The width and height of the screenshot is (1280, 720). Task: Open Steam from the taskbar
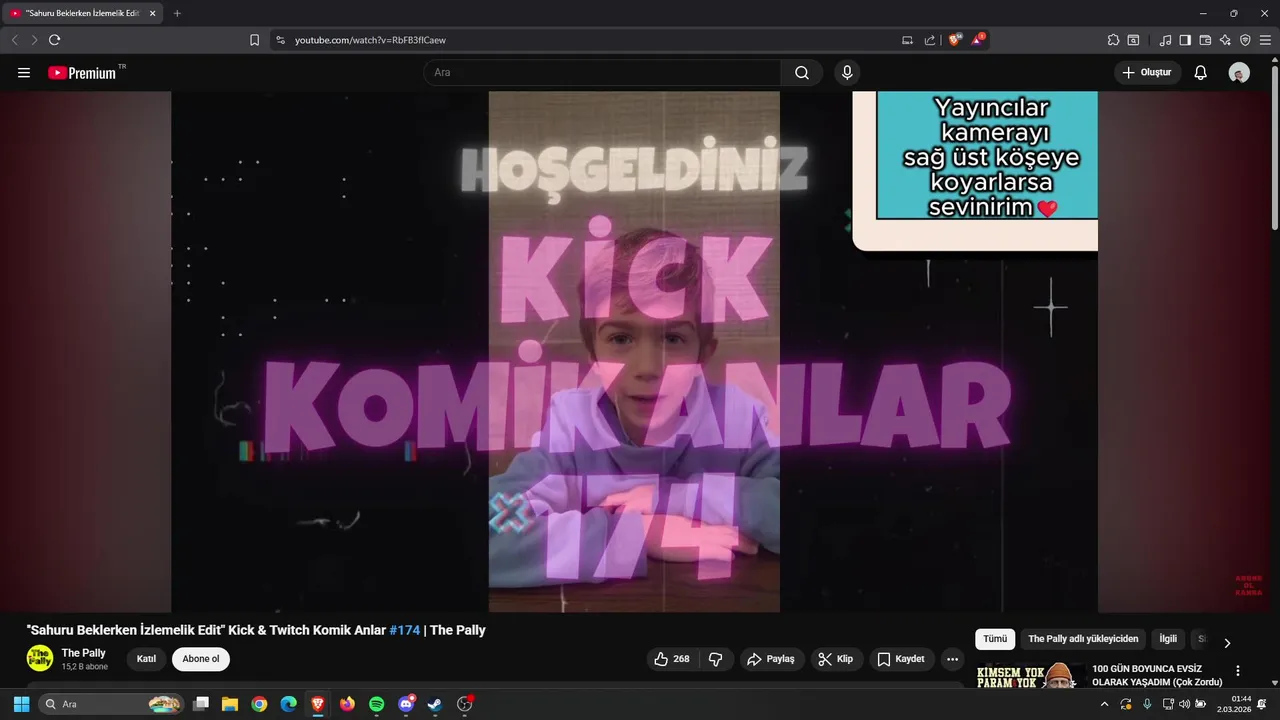coord(435,704)
